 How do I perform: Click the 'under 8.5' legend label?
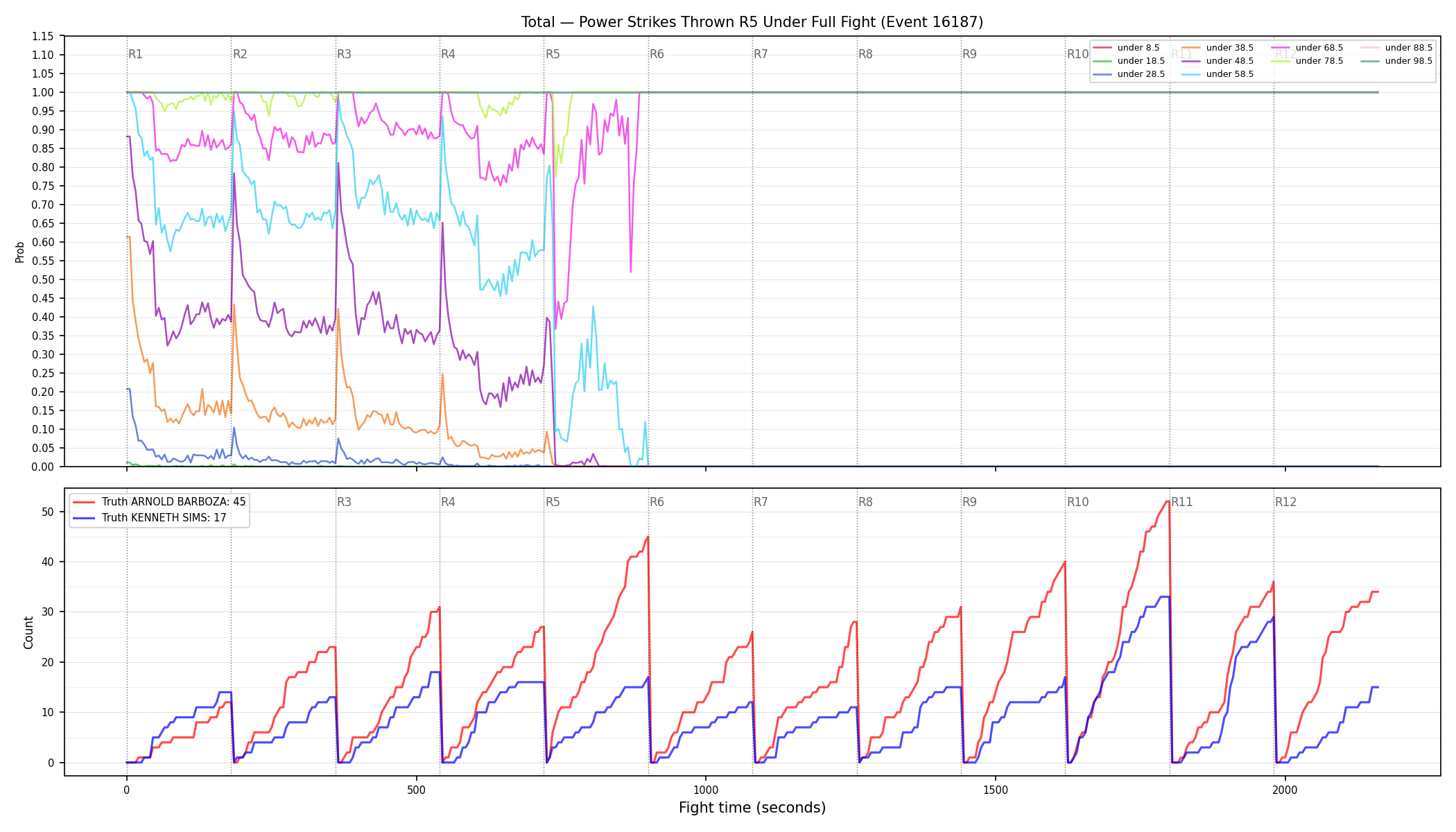click(x=1138, y=48)
